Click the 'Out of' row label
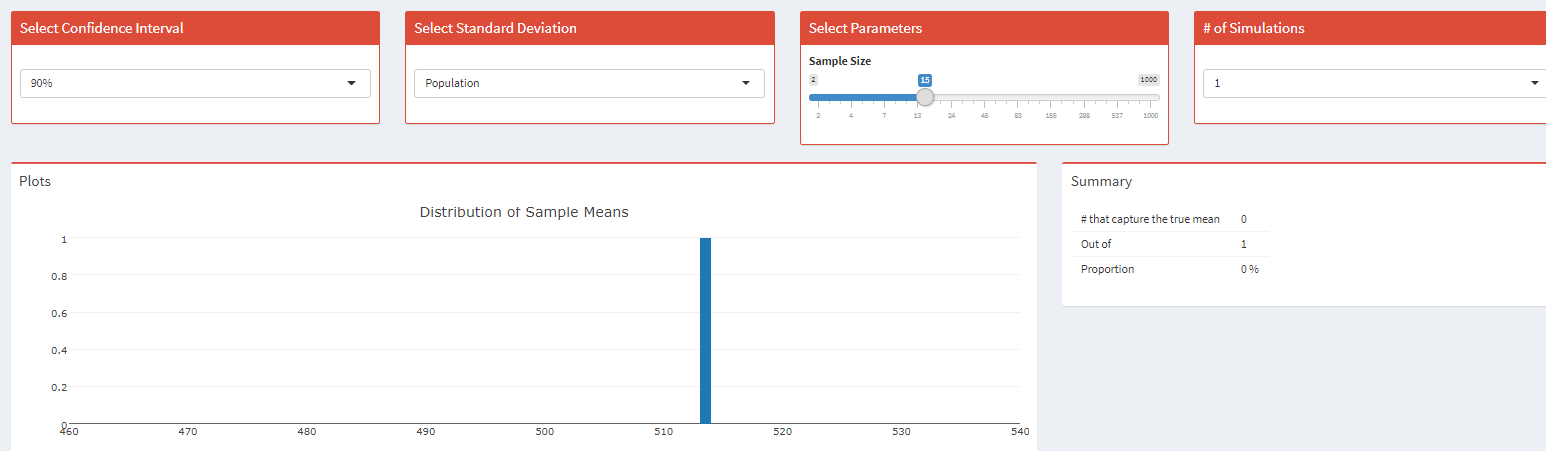1546x451 pixels. 1096,244
